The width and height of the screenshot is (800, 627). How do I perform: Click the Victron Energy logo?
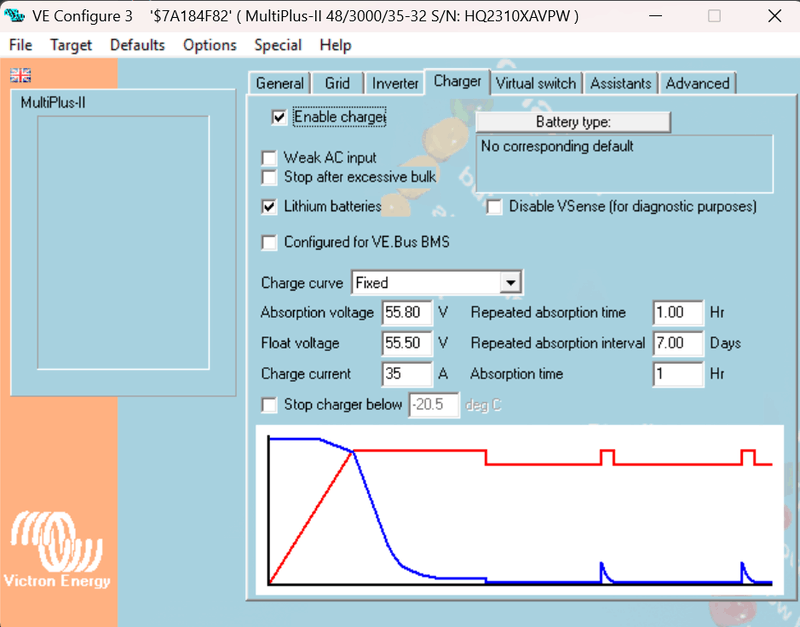point(57,549)
